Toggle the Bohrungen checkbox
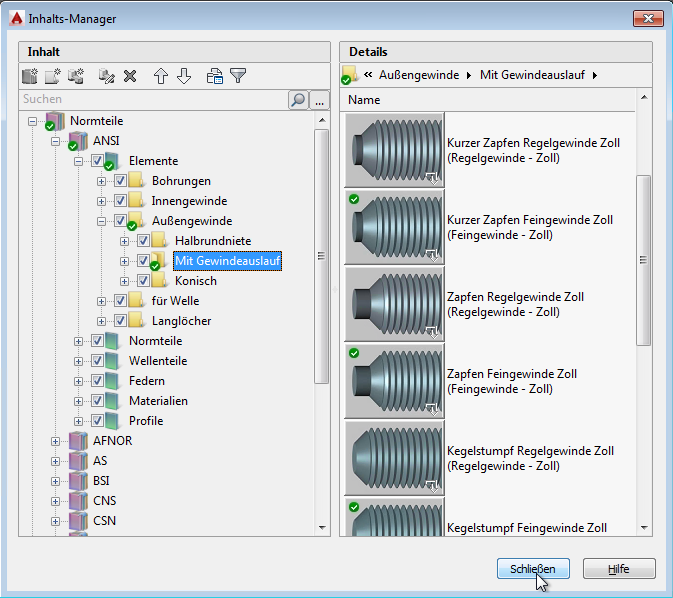The height and width of the screenshot is (598, 673). click(120, 181)
